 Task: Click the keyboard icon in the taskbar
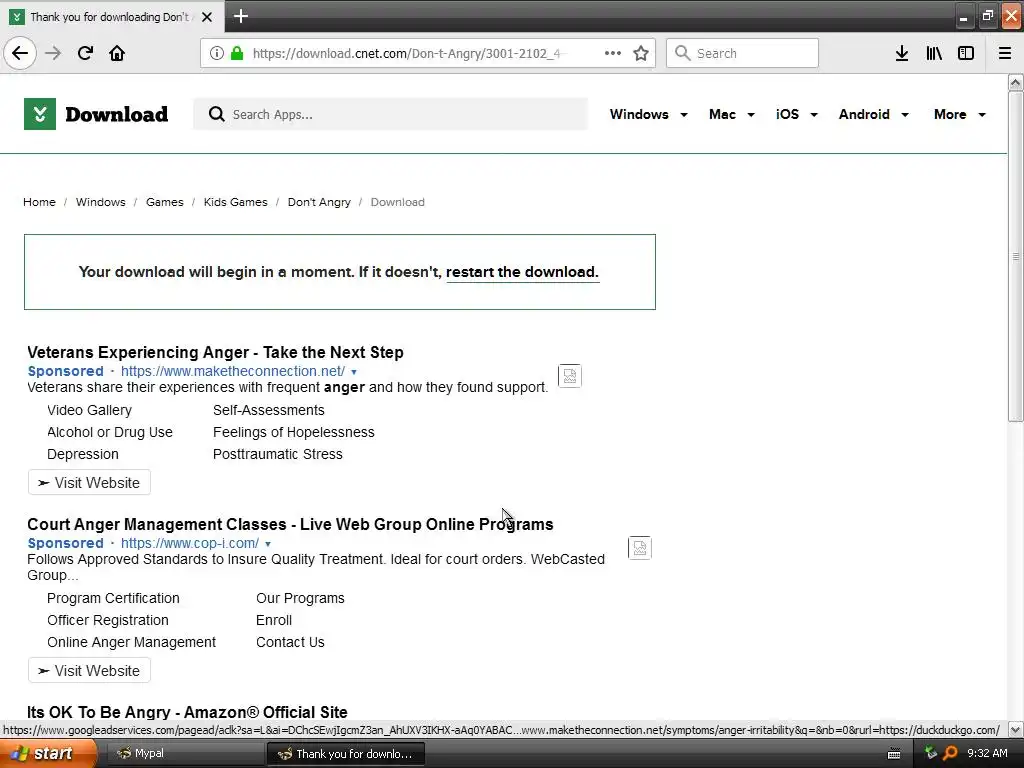[894, 754]
